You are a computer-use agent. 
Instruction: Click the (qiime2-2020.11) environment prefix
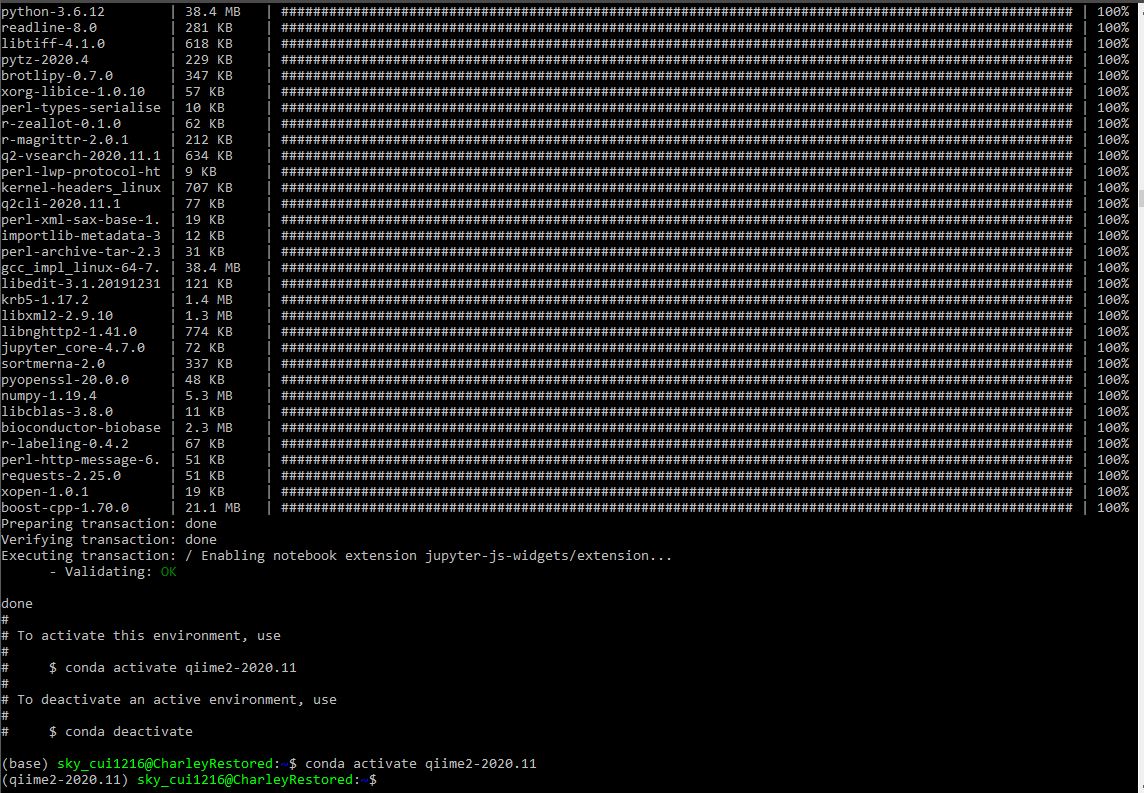[64, 780]
